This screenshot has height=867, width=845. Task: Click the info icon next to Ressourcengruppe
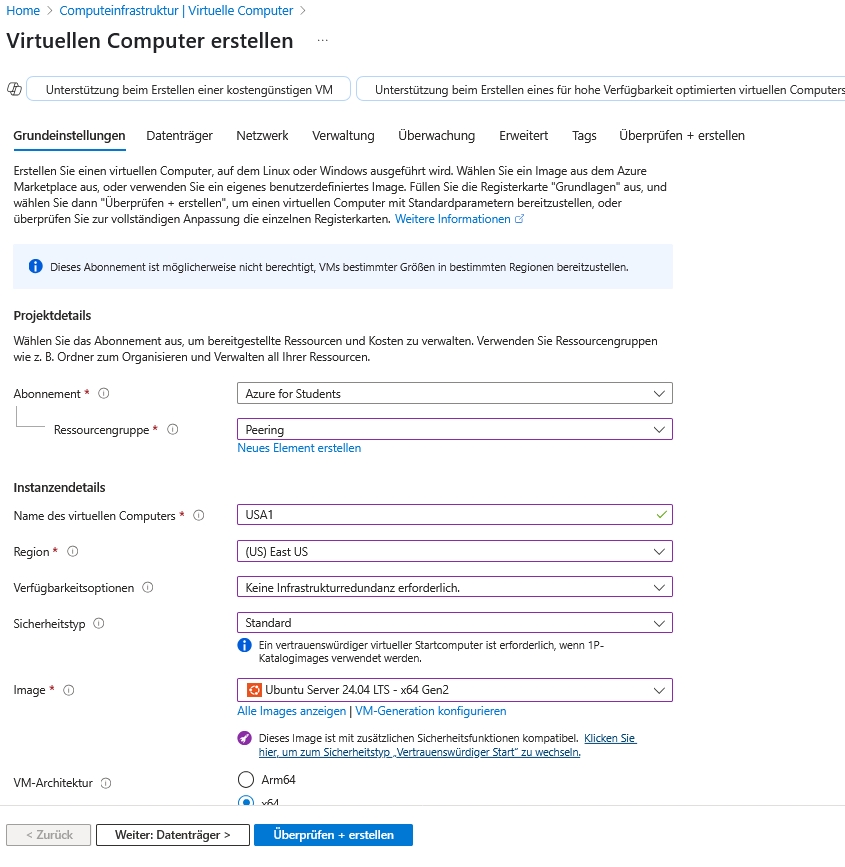[x=172, y=430]
